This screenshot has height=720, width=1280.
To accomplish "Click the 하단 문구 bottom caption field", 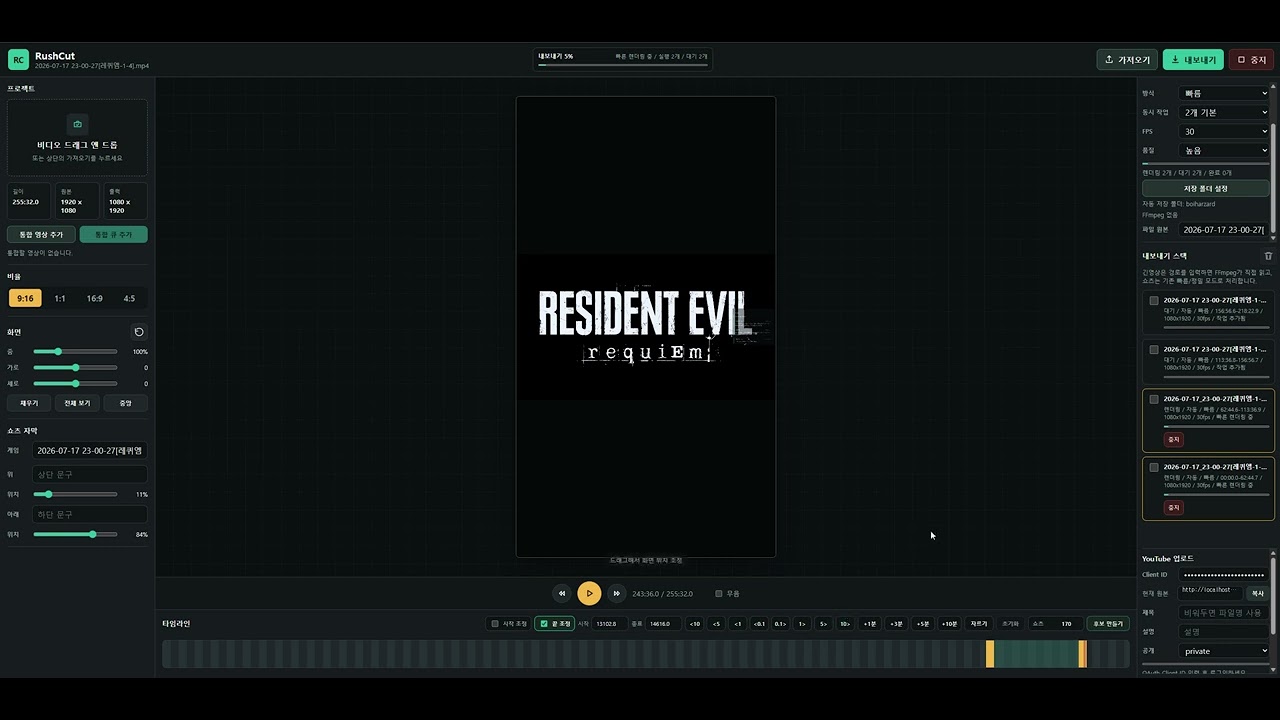I will pyautogui.click(x=90, y=514).
